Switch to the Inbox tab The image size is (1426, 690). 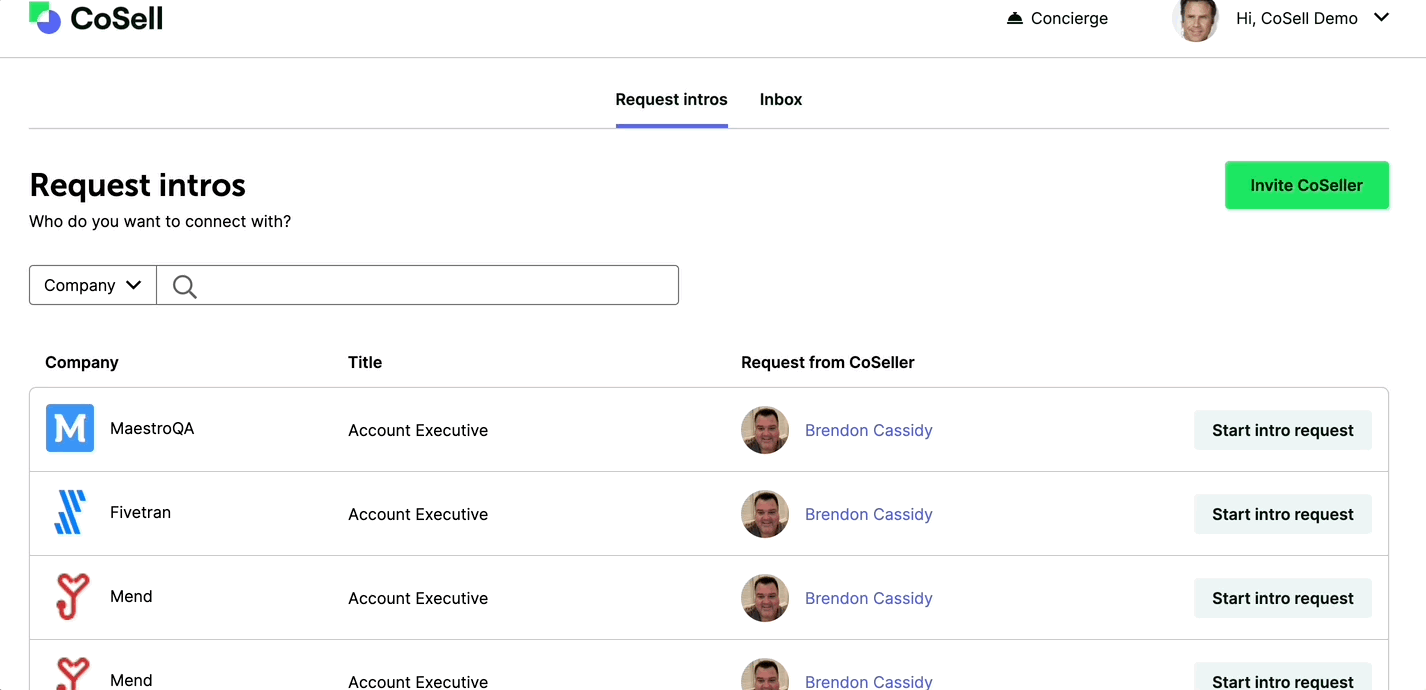(781, 100)
